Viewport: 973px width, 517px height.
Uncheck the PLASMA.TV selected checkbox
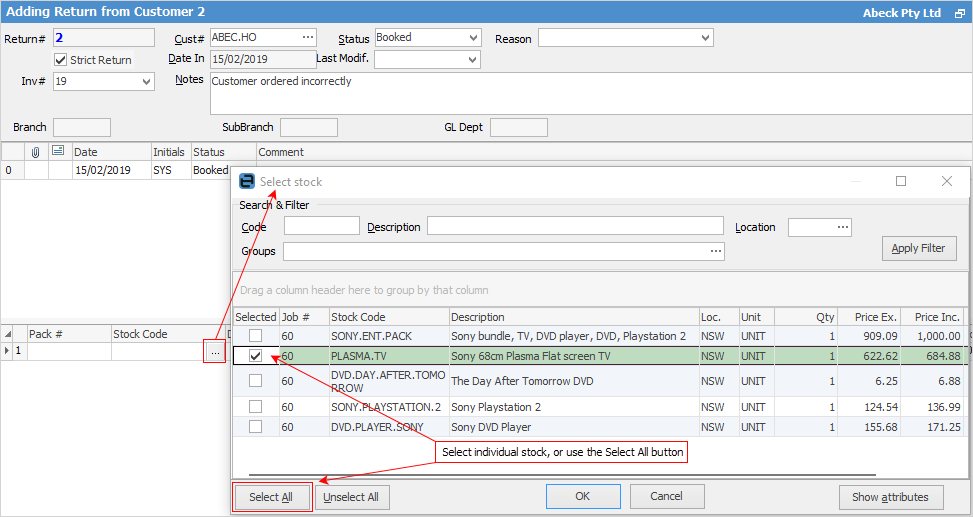tap(256, 356)
